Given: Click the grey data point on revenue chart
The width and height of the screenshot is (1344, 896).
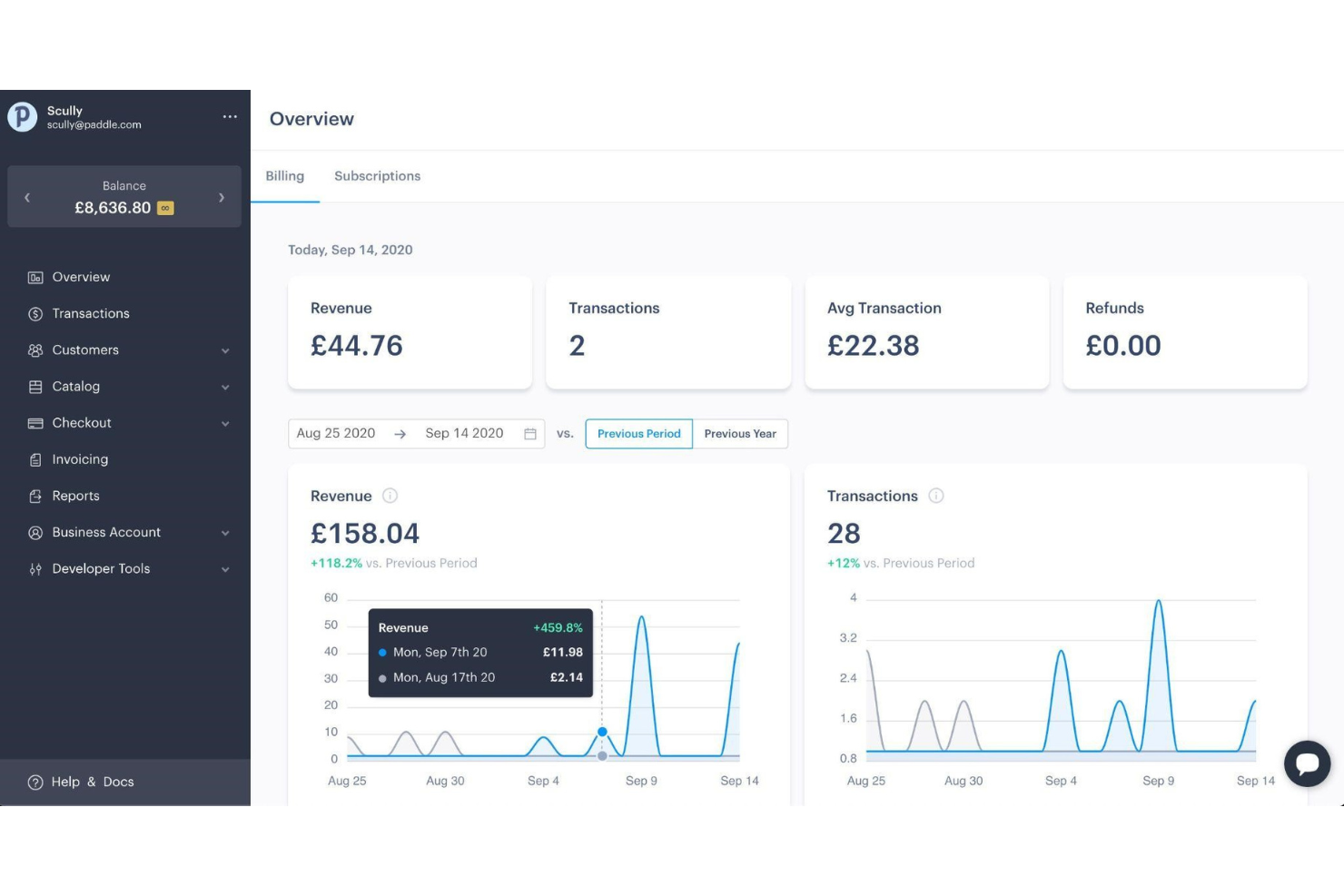Looking at the screenshot, I should [x=602, y=755].
